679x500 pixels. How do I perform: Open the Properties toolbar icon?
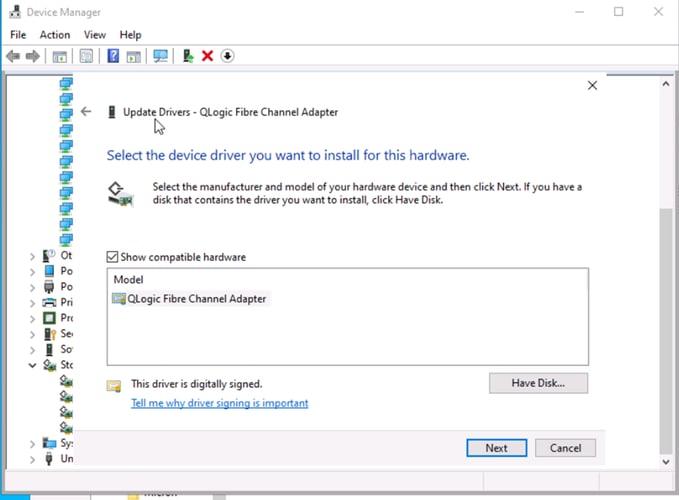click(86, 56)
